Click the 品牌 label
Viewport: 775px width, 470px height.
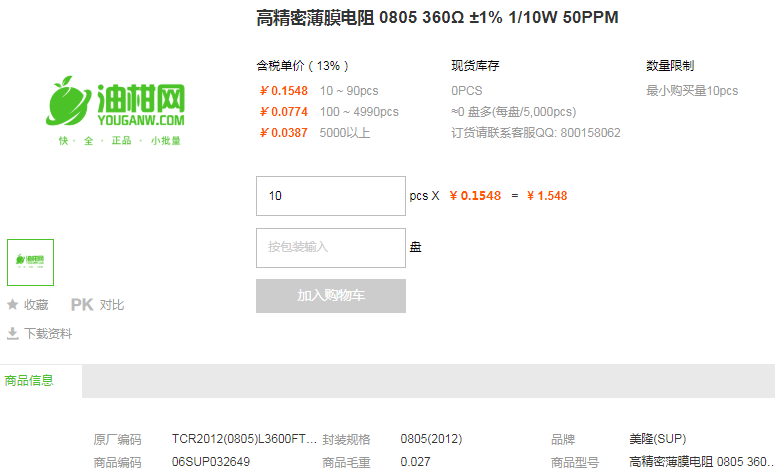pyautogui.click(x=563, y=439)
